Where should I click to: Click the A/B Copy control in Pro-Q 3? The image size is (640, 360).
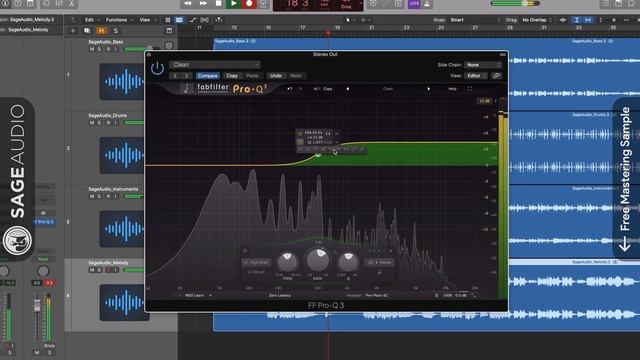pyautogui.click(x=323, y=89)
